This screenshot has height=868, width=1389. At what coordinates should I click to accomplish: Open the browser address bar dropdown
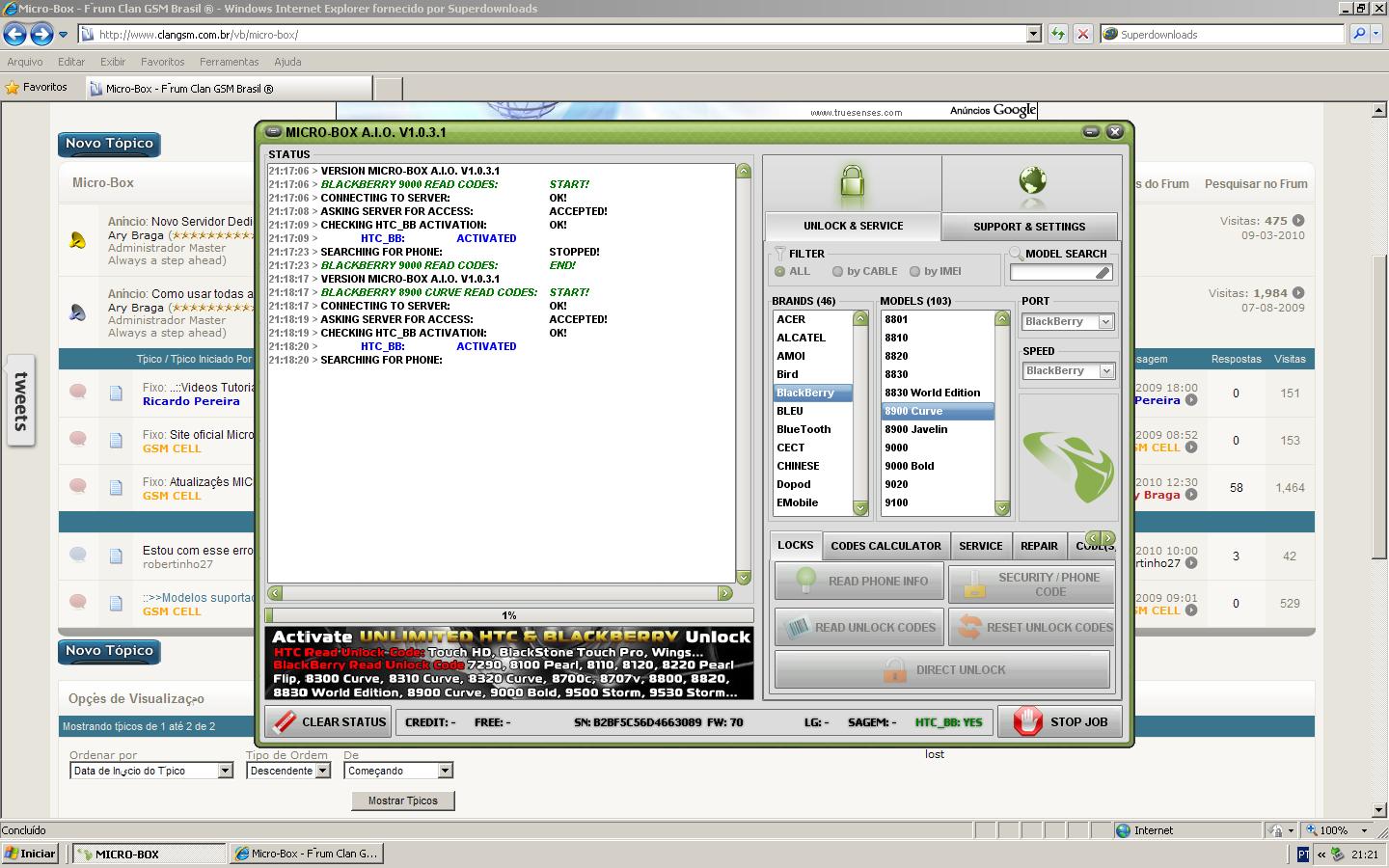pos(1033,34)
